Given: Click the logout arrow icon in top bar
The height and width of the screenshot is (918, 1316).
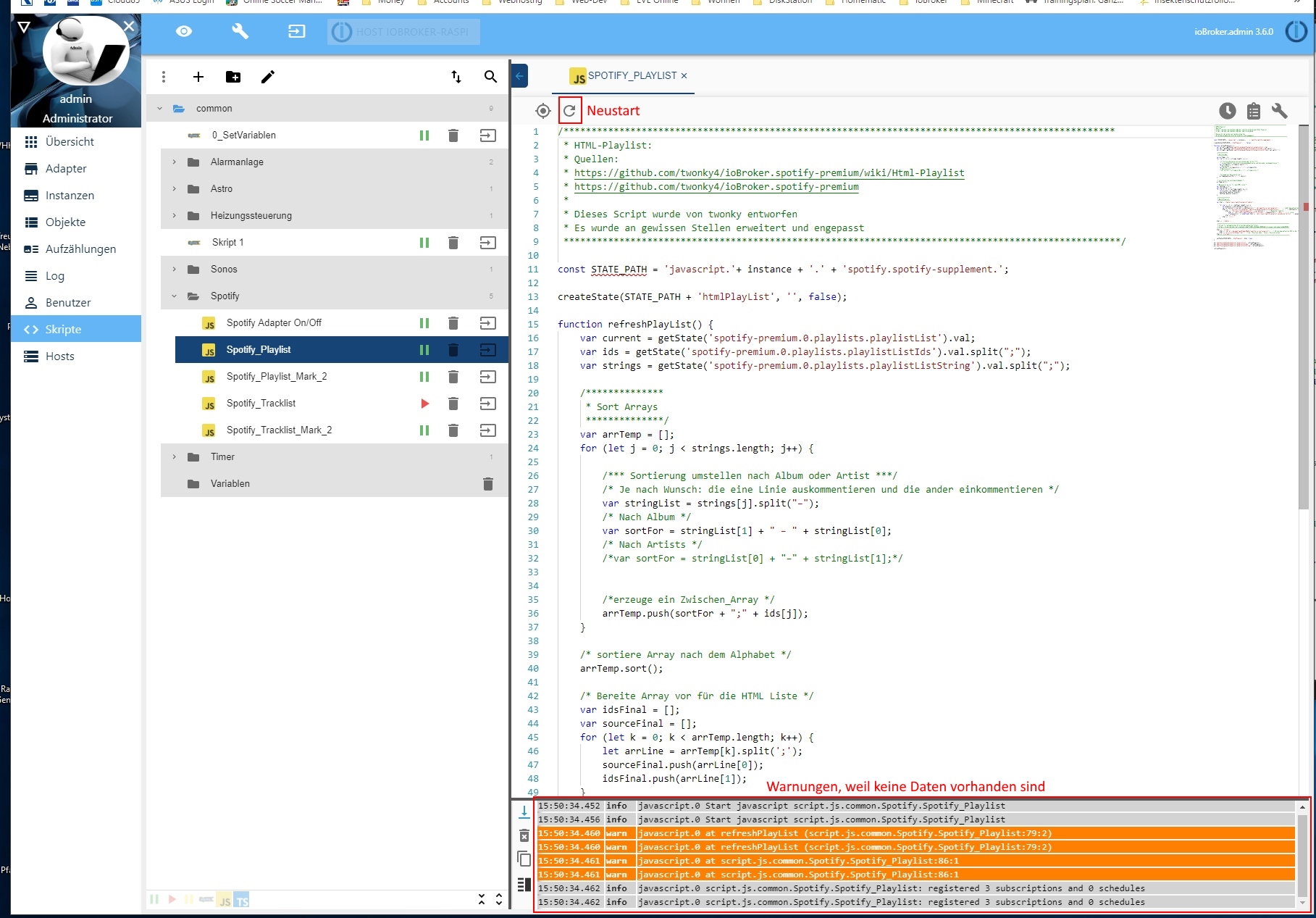Looking at the screenshot, I should (x=296, y=31).
